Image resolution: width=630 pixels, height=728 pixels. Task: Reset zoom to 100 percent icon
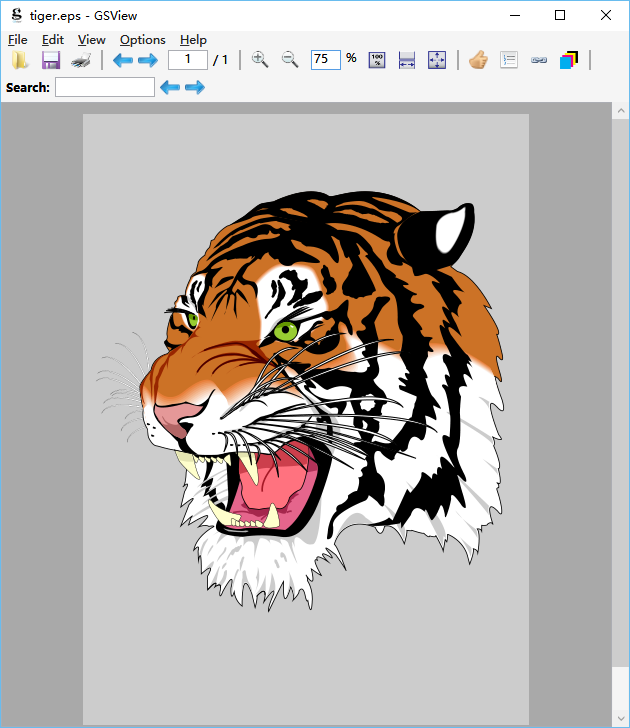[377, 60]
